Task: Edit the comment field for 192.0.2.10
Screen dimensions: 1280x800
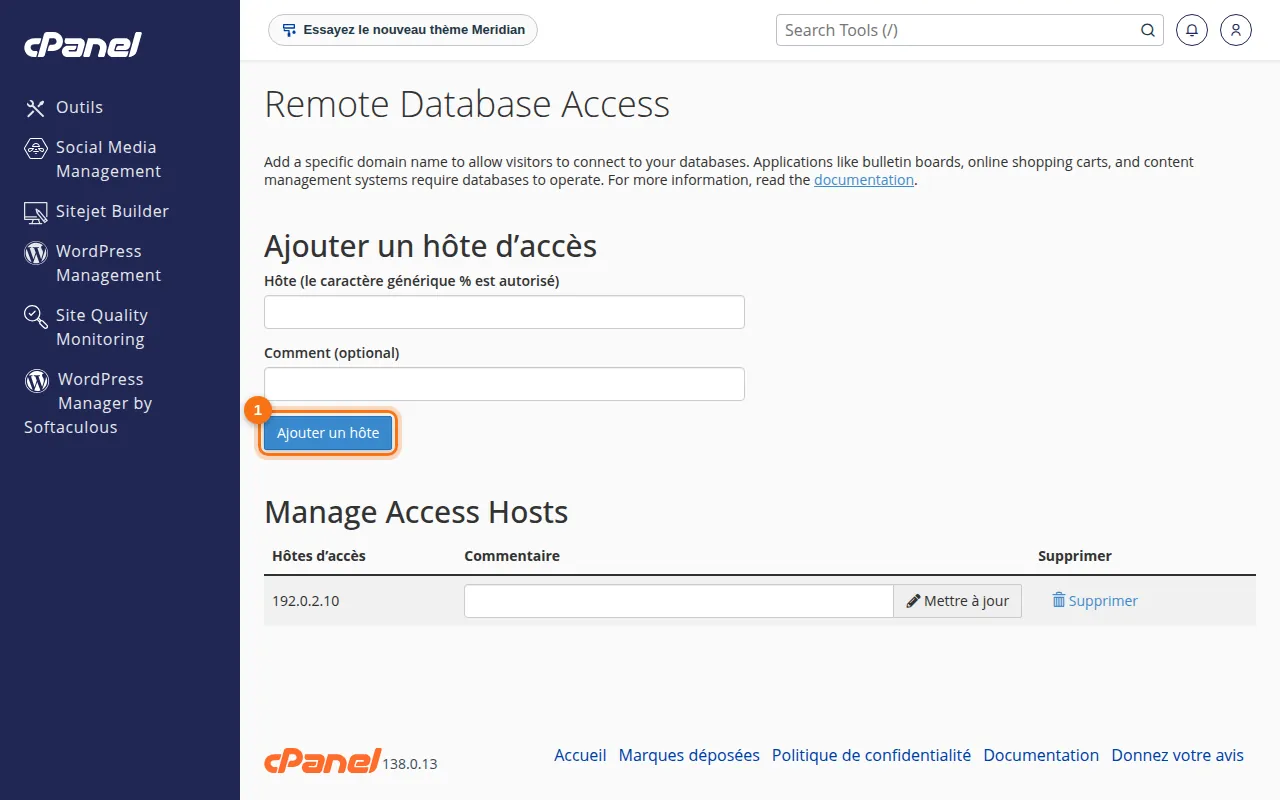Action: (679, 601)
